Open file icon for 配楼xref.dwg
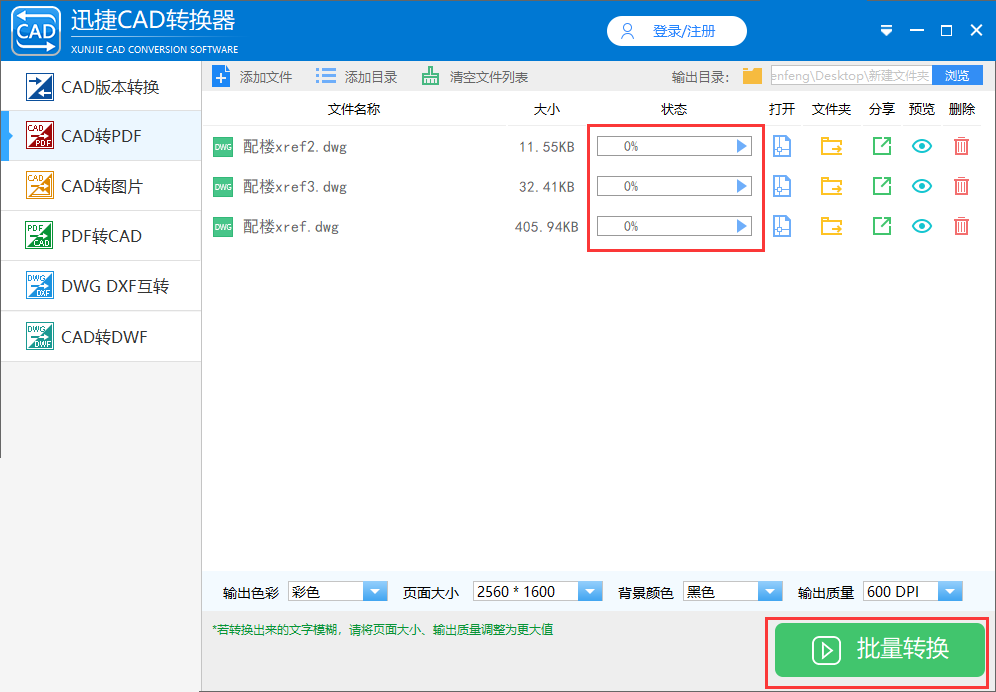Viewport: 996px width, 692px height. click(781, 226)
